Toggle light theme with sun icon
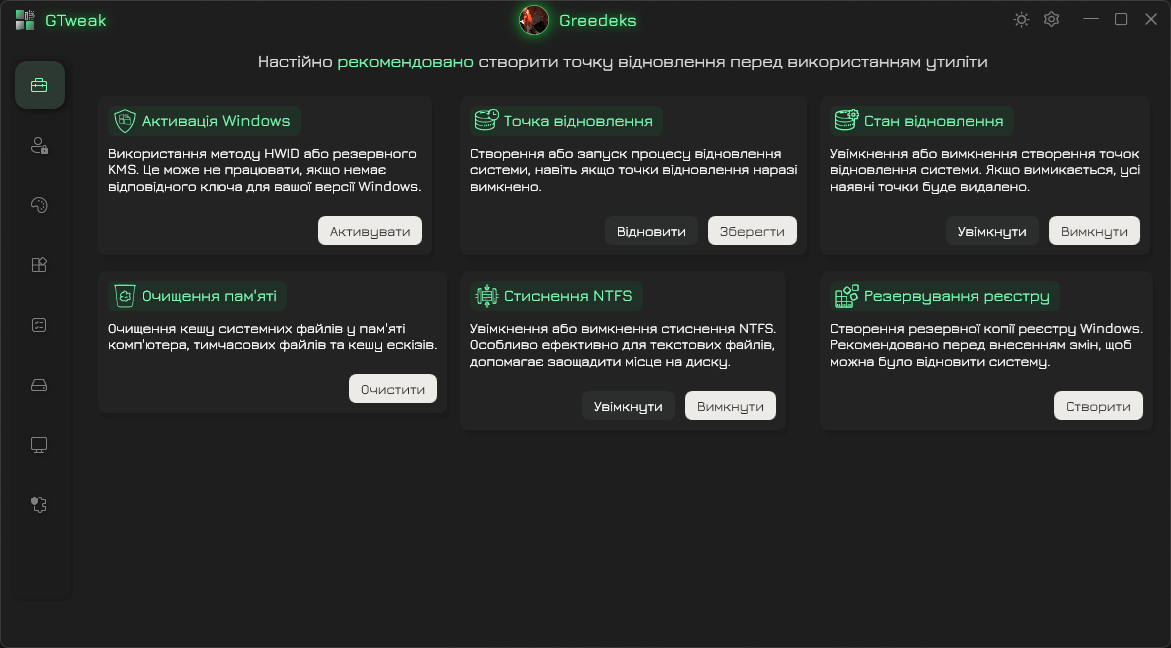This screenshot has height=648, width=1171. (x=1021, y=20)
